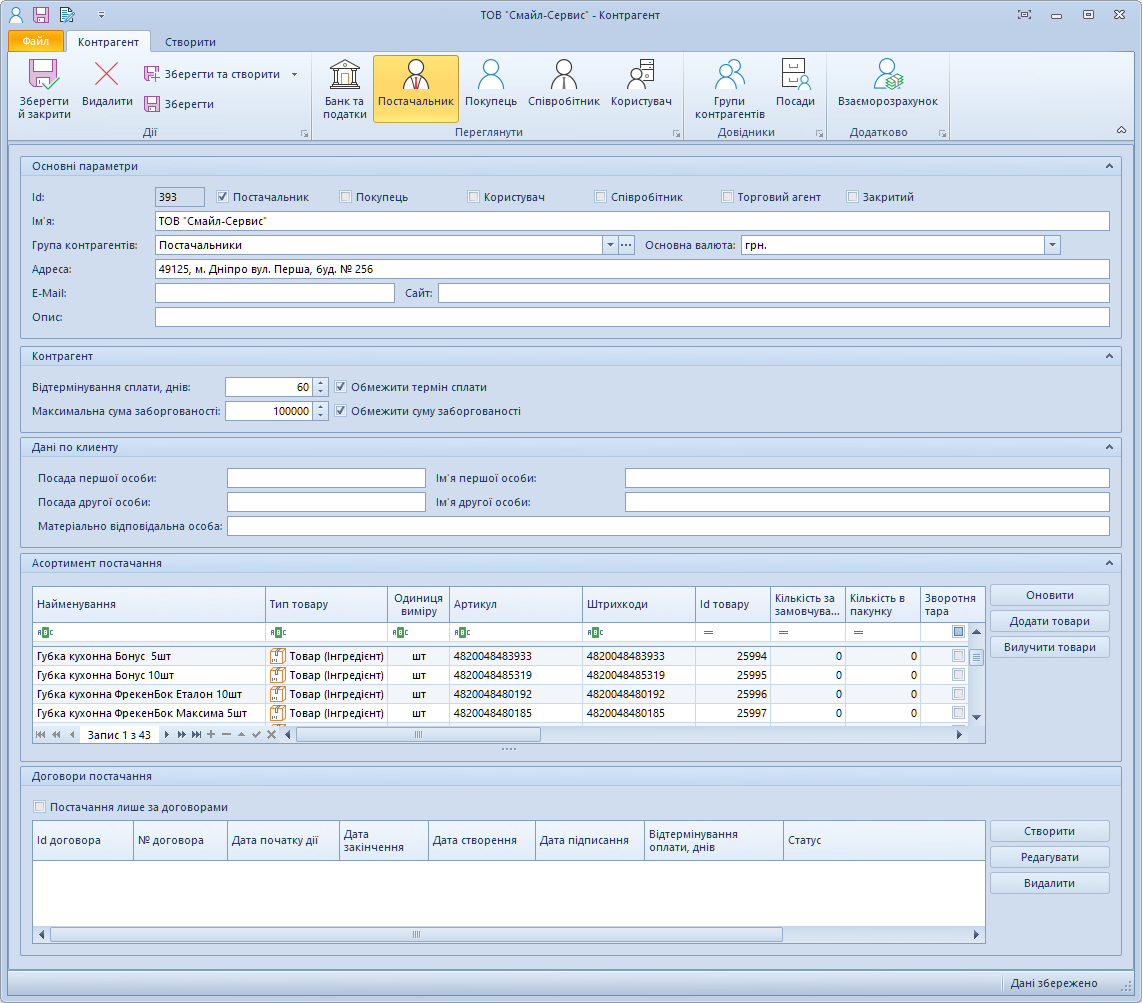
Task: Click into the E-Mail input field
Action: [275, 293]
